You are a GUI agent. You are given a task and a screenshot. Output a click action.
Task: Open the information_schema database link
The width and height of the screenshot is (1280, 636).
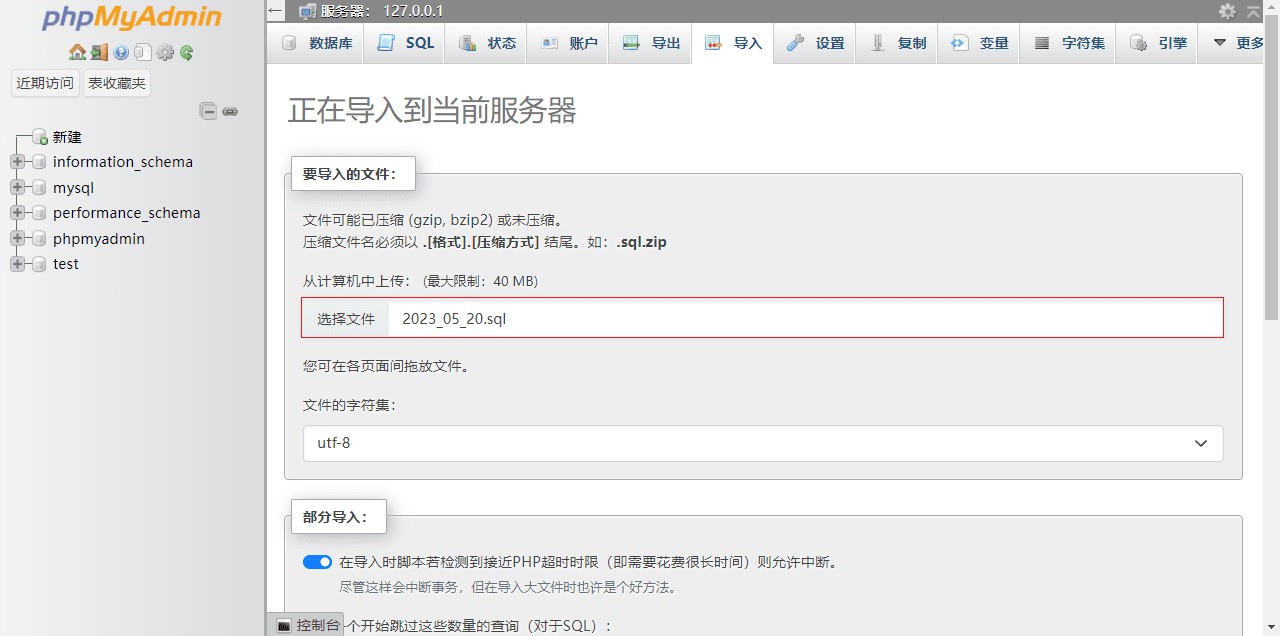pyautogui.click(x=123, y=162)
